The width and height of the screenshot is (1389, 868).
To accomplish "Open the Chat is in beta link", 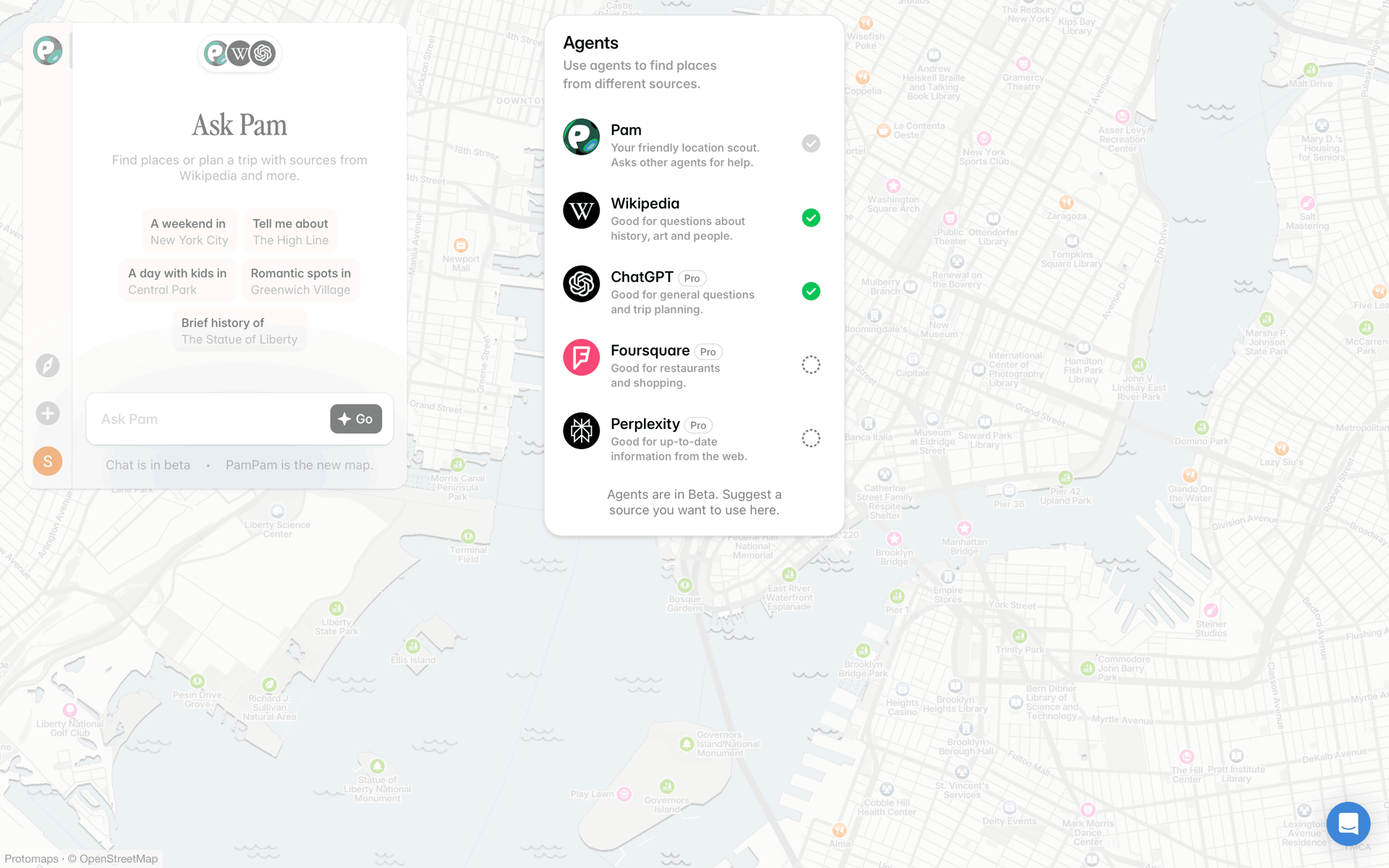I will [x=148, y=465].
